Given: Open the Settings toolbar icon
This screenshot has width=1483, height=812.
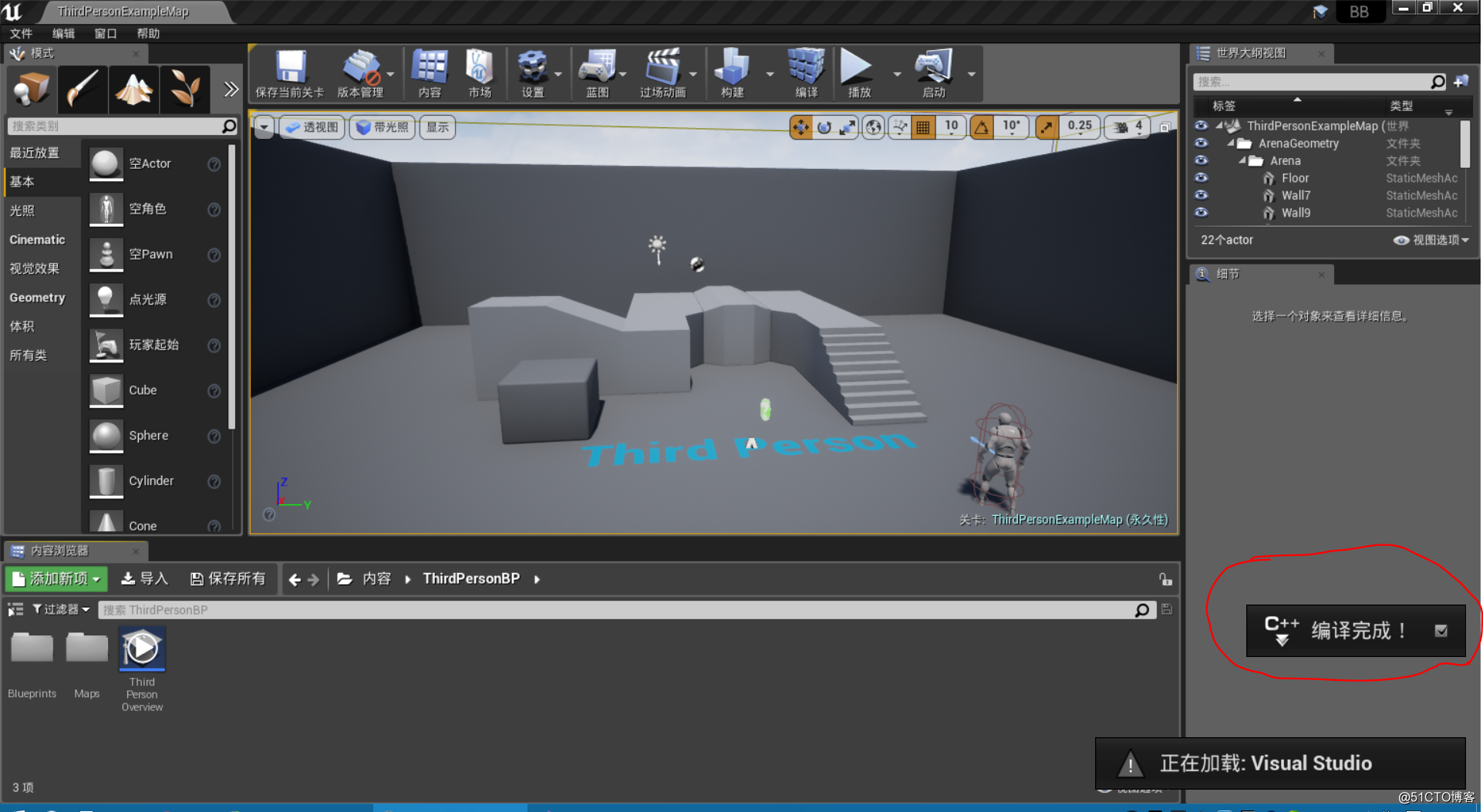Looking at the screenshot, I should pyautogui.click(x=532, y=73).
